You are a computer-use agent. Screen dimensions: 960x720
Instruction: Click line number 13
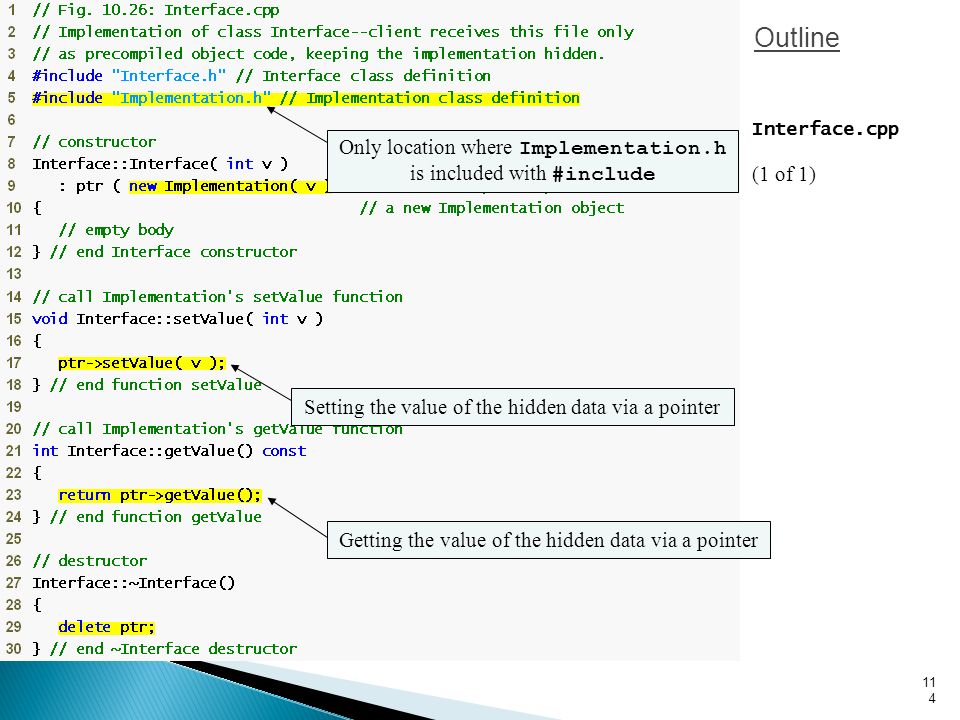tap(13, 274)
